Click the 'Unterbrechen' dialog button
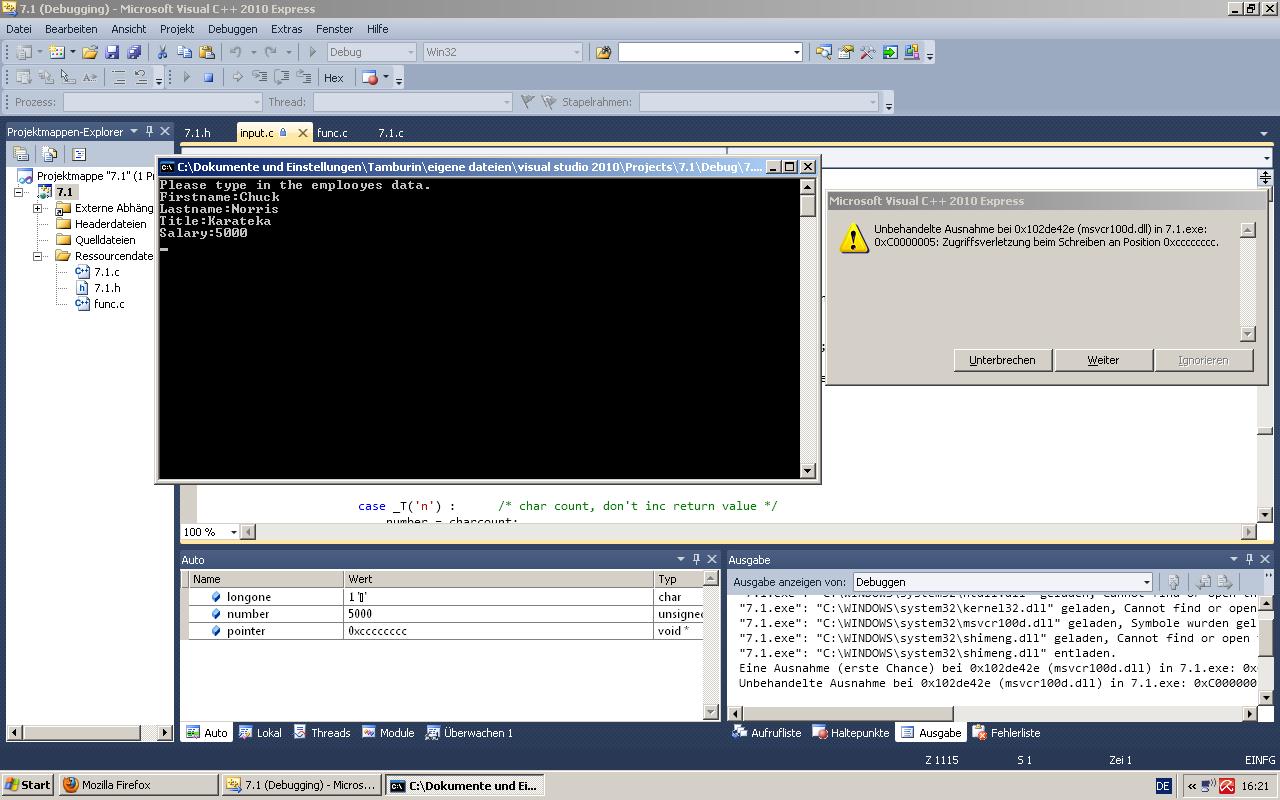The height and width of the screenshot is (800, 1280). point(1002,360)
